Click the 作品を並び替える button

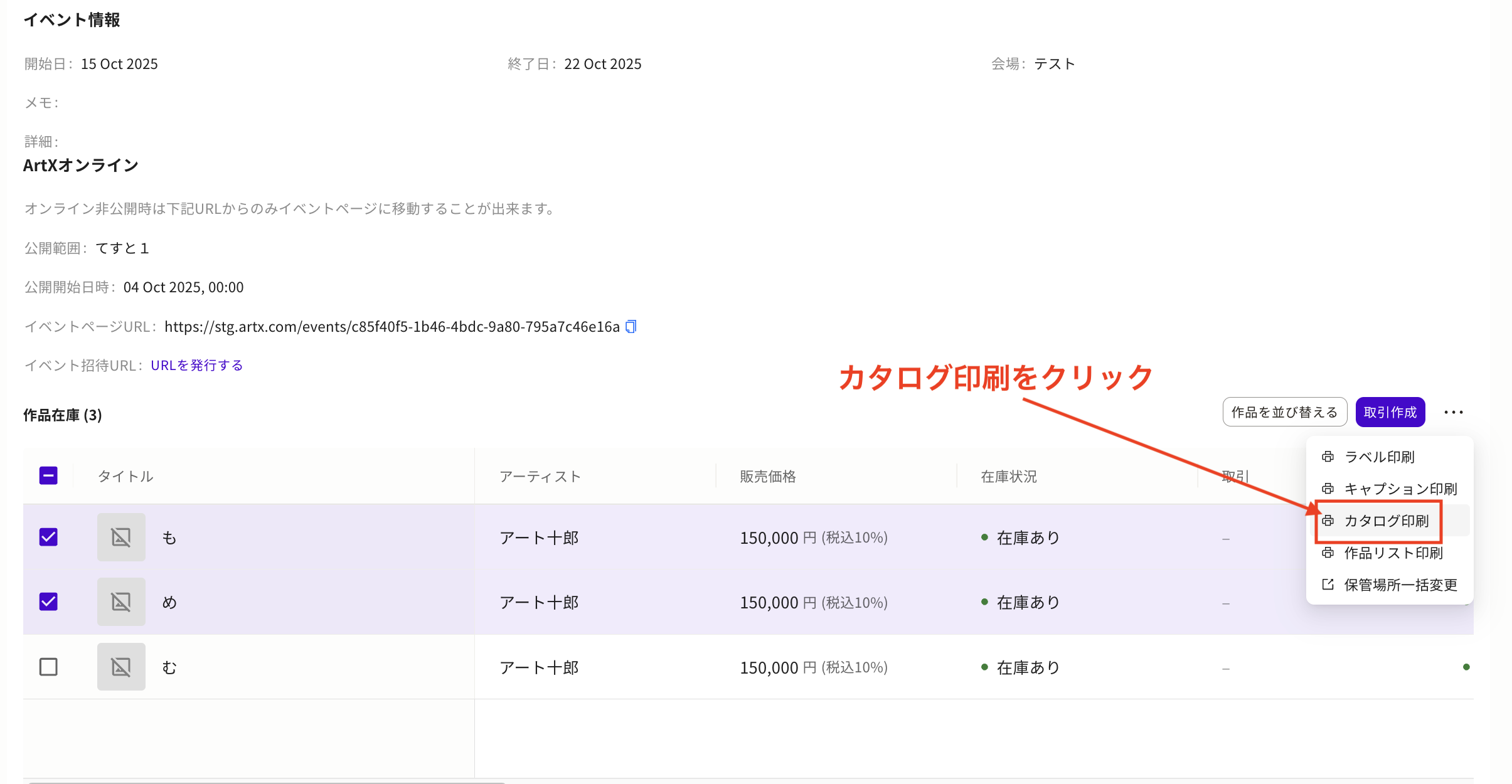(x=1284, y=412)
